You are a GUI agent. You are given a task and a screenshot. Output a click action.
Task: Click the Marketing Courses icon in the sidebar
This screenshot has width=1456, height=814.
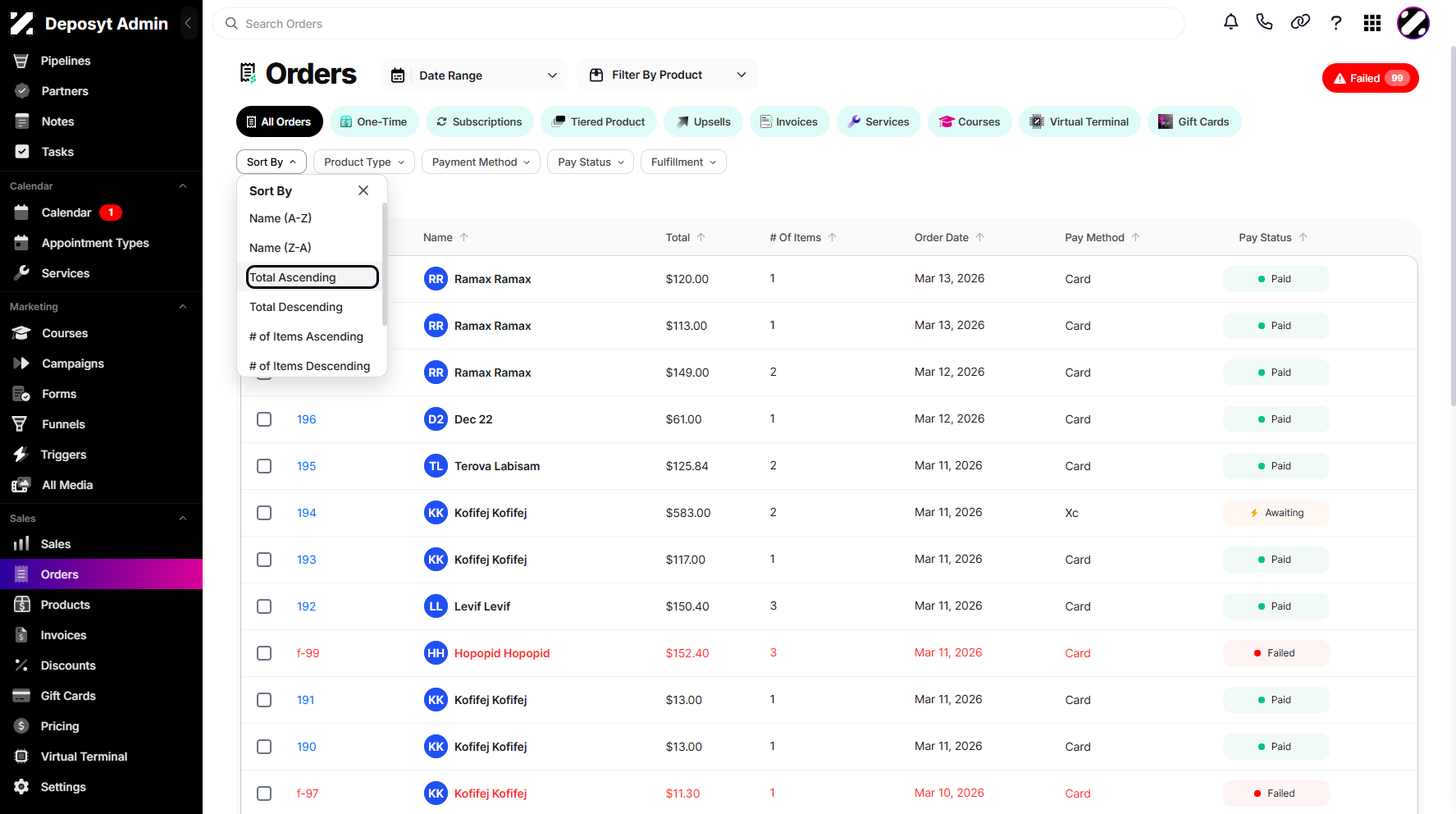click(21, 333)
